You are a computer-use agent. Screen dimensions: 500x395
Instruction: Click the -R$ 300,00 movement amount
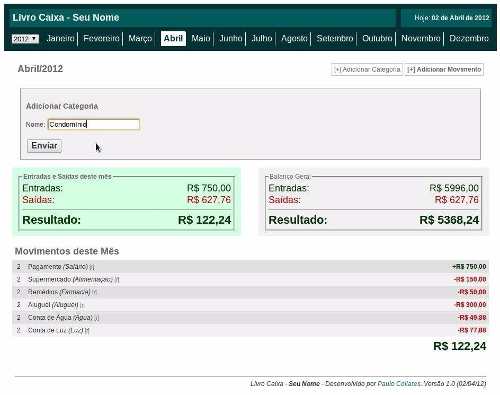[x=470, y=305]
